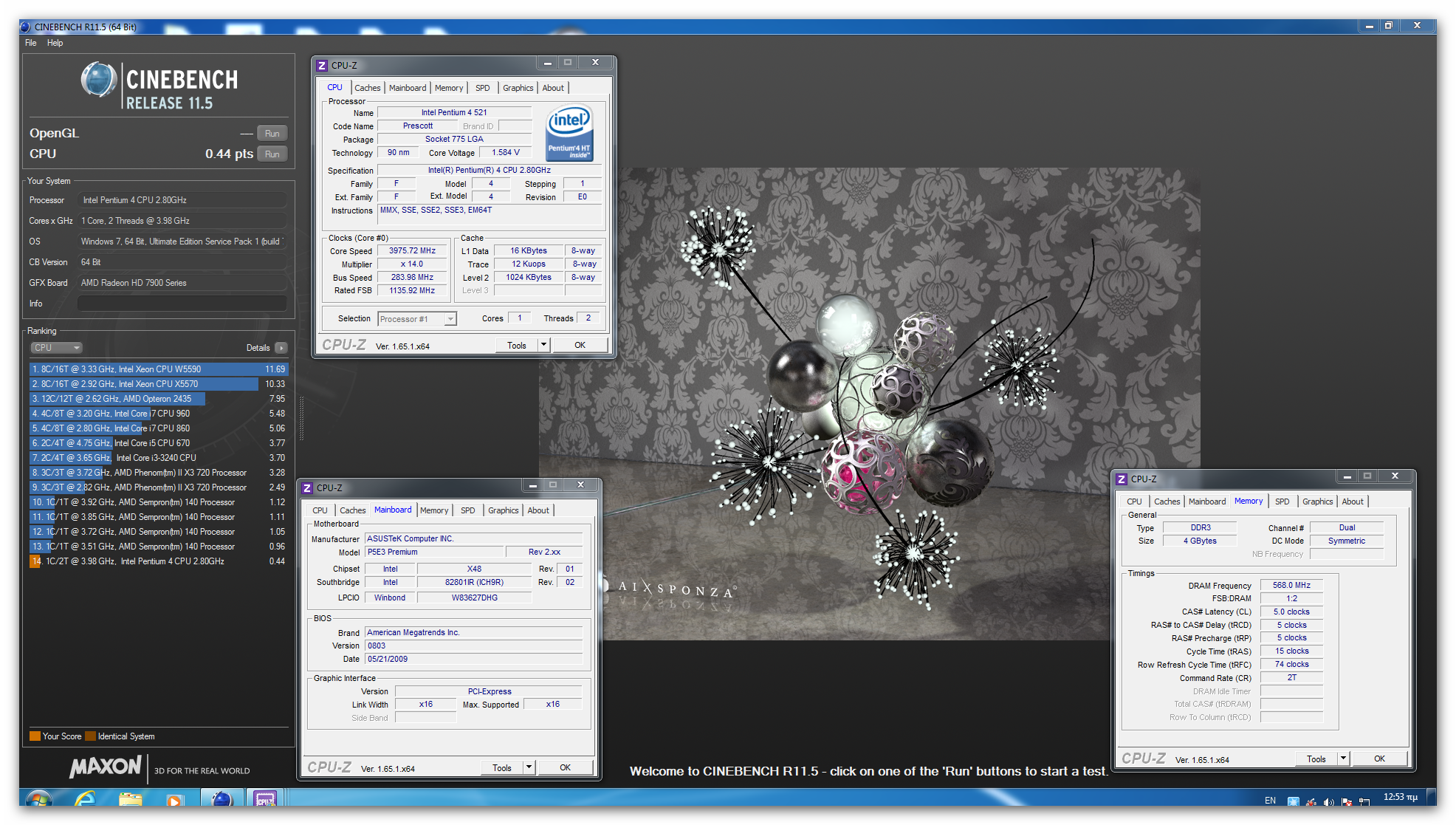
Task: Click Tools button in top CPU-Z window
Action: pyautogui.click(x=517, y=345)
